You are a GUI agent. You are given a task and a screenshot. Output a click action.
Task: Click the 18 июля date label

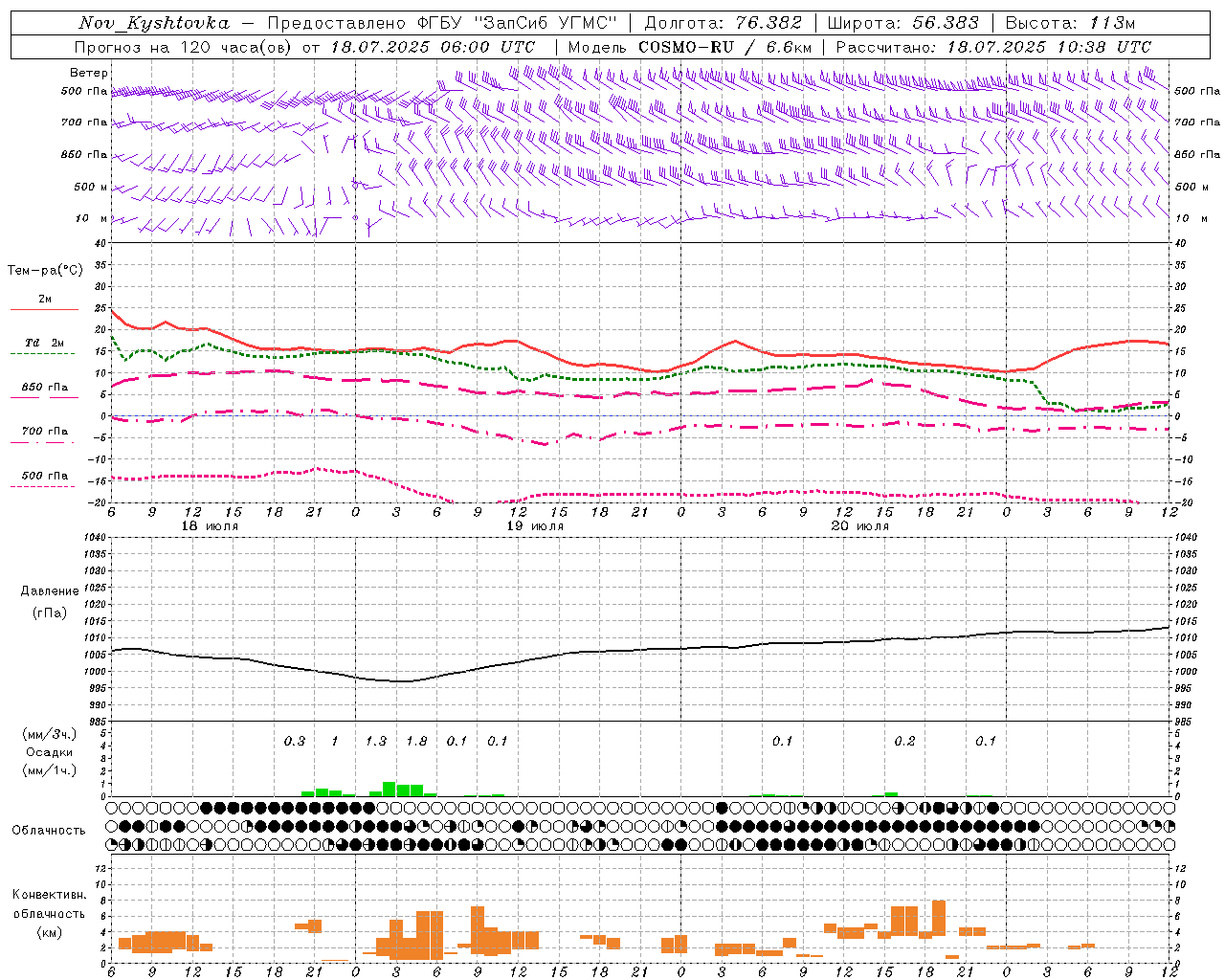[210, 526]
